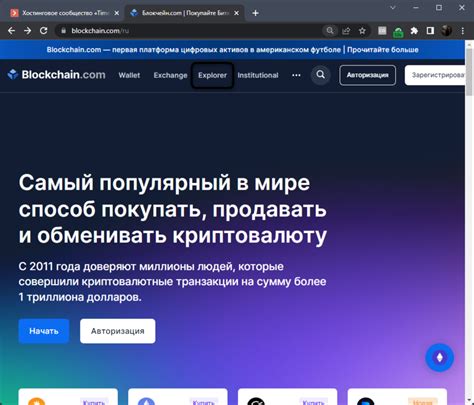474x405 pixels.
Task: Click the white Авторизация button below headline
Action: pos(118,331)
